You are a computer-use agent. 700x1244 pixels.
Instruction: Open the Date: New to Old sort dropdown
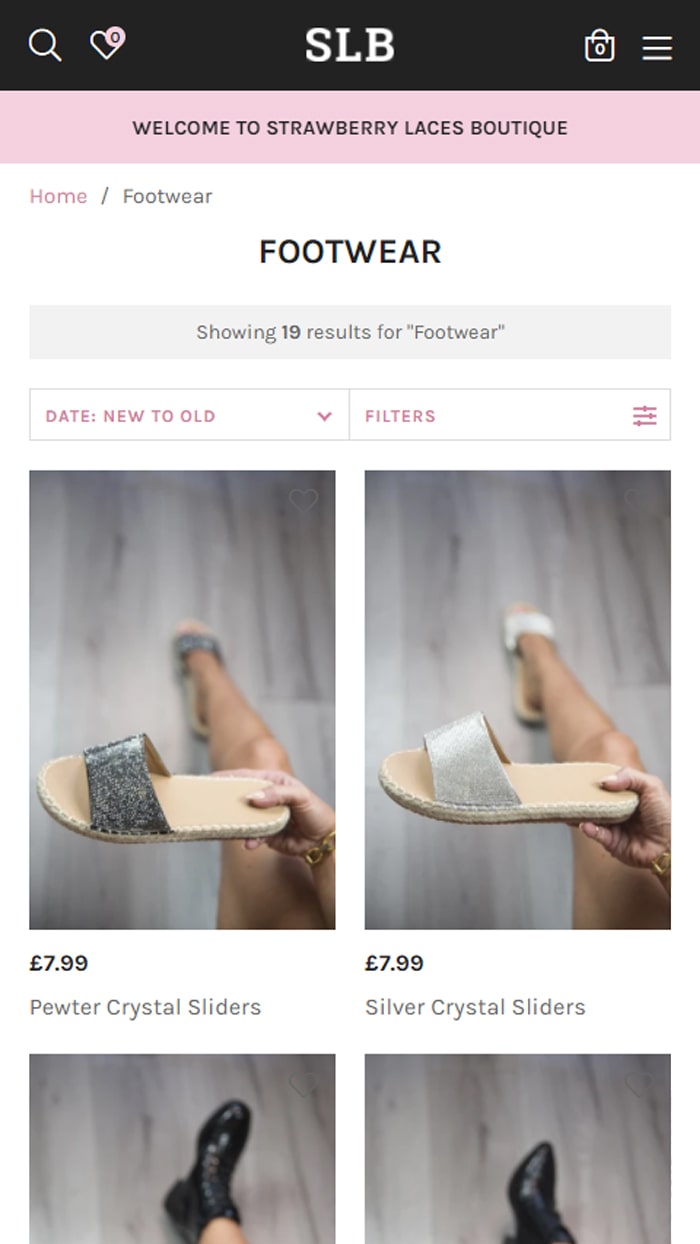pos(130,416)
